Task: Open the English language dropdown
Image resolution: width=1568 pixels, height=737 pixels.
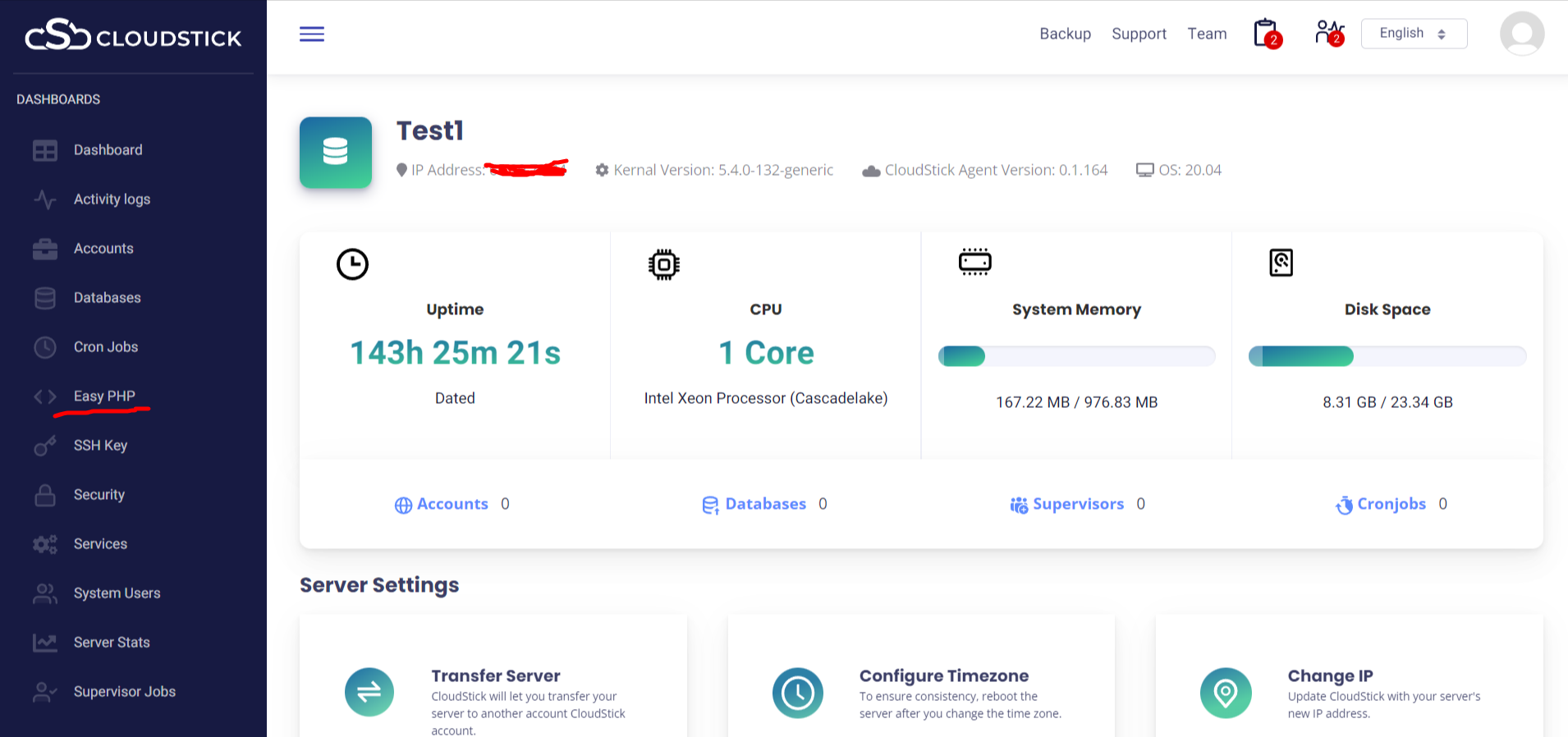Action: tap(1413, 34)
